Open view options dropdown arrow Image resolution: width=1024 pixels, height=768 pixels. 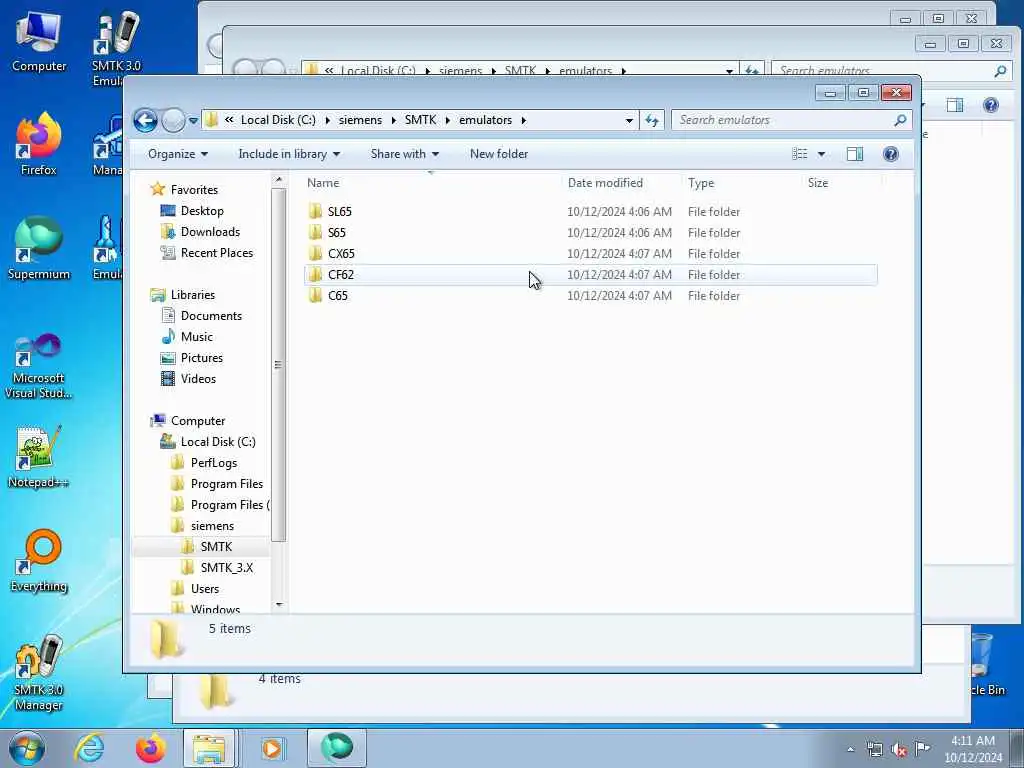(822, 154)
